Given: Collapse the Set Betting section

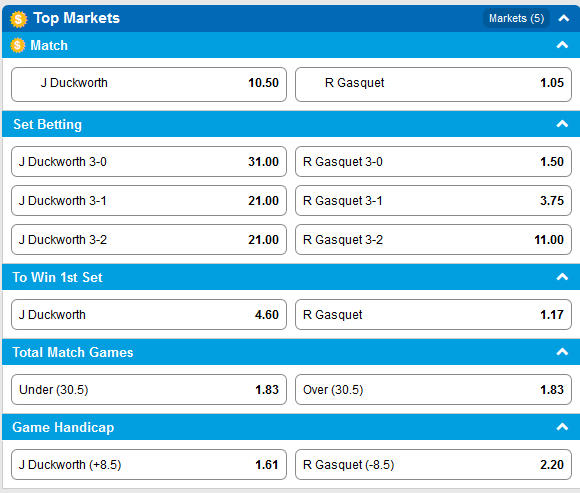Looking at the screenshot, I should (x=562, y=124).
